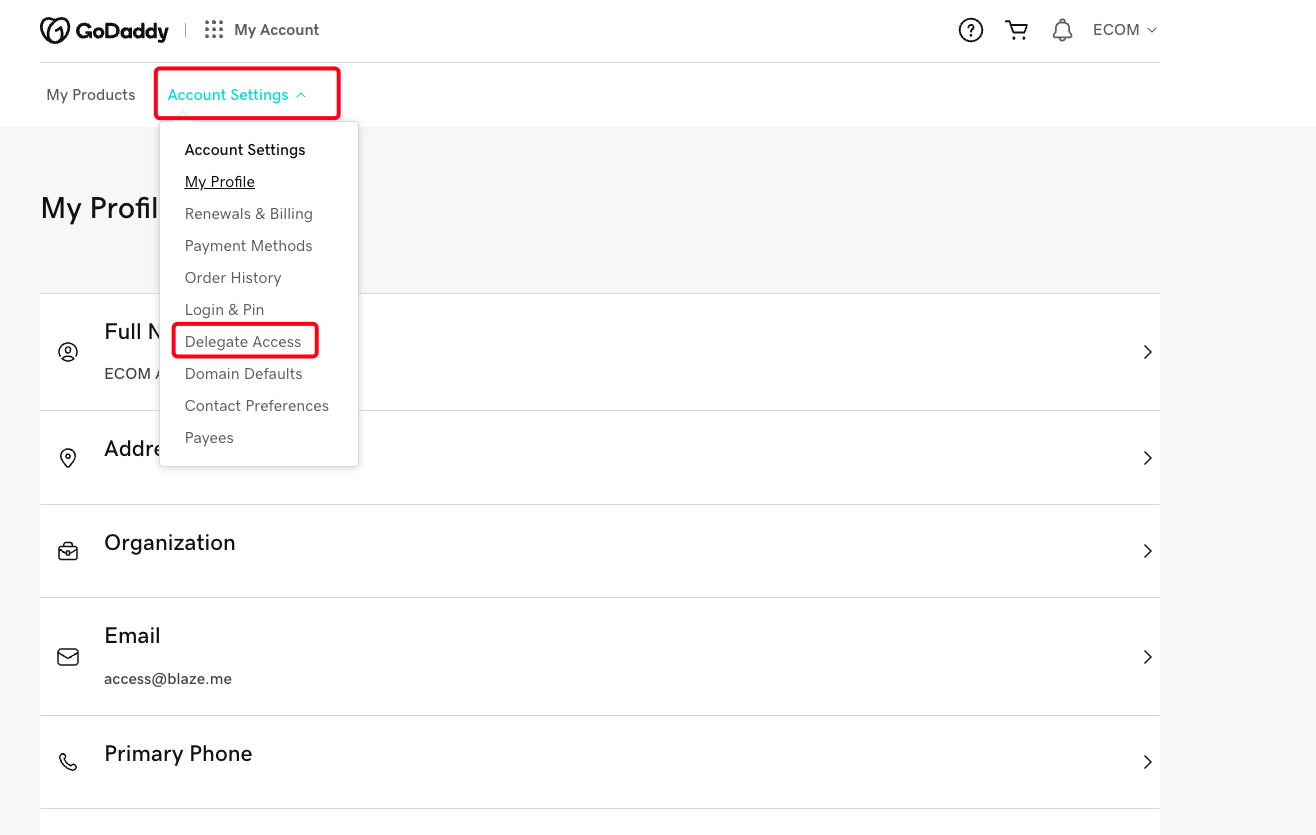
Task: Expand the Email row chevron
Action: point(1147,657)
